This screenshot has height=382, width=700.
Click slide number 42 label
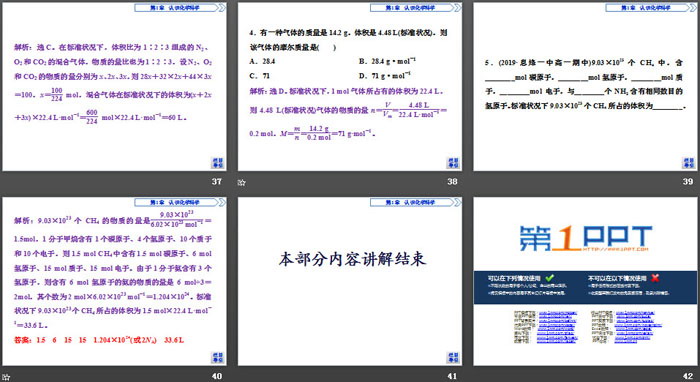[688, 376]
